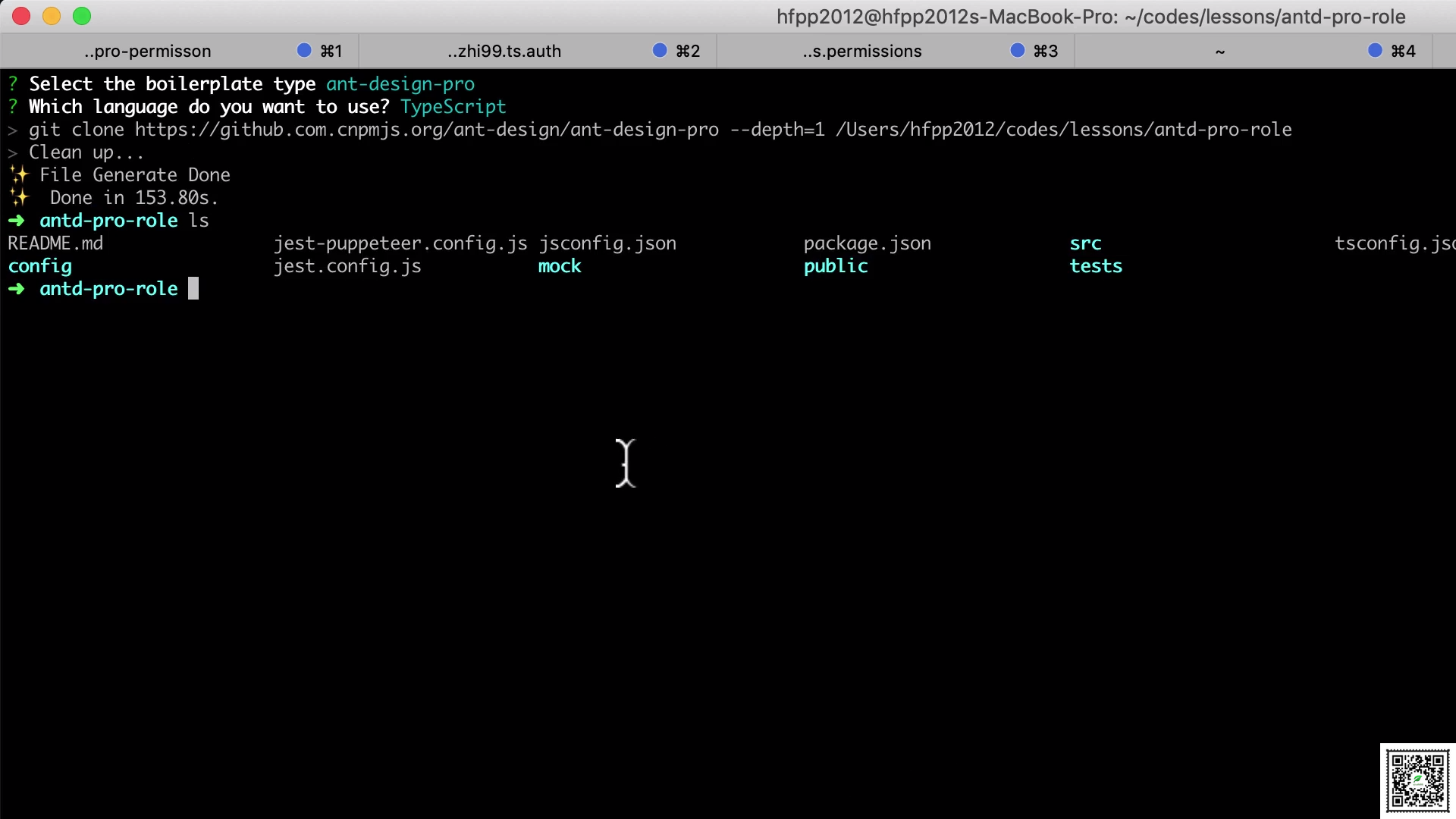Click the git clone GitHub URL
The height and width of the screenshot is (819, 1456).
click(426, 130)
